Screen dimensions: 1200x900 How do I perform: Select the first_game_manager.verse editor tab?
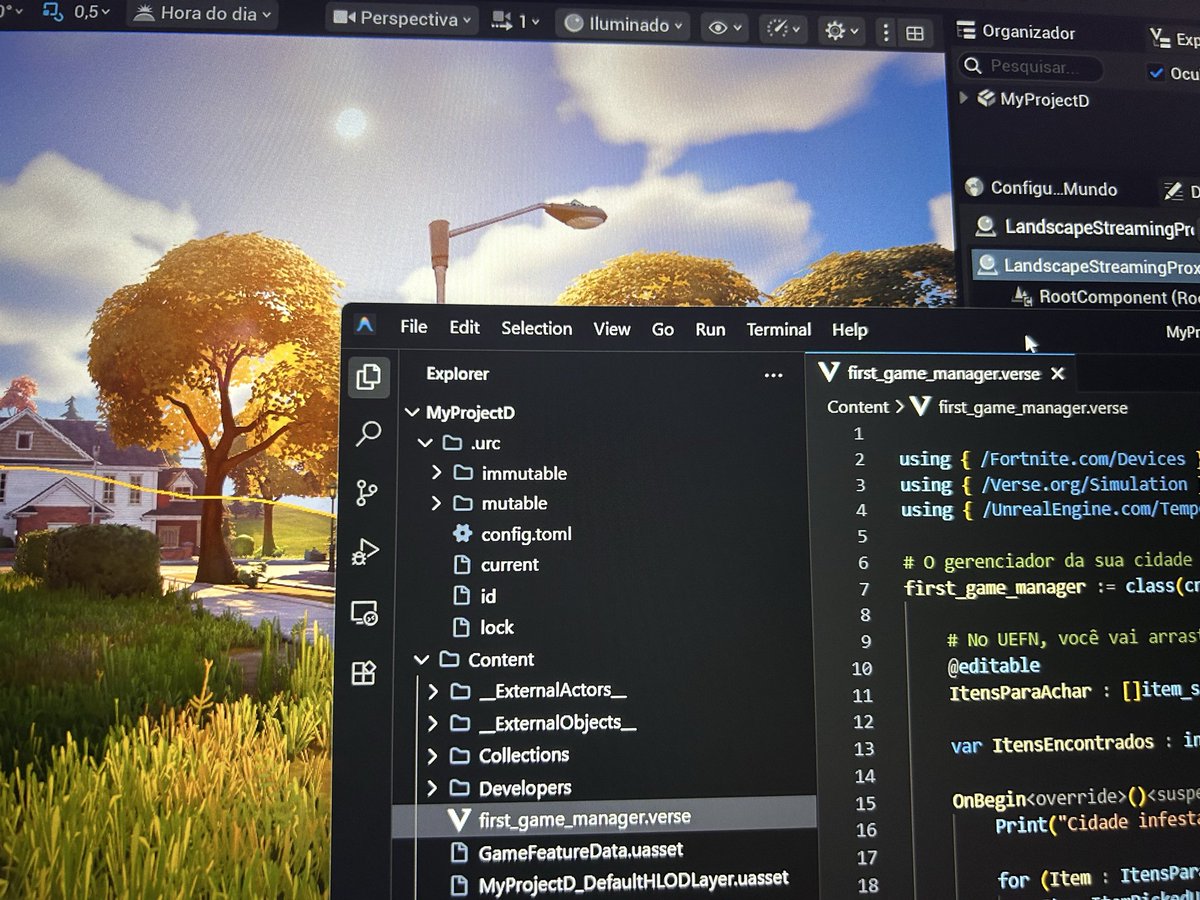click(940, 373)
